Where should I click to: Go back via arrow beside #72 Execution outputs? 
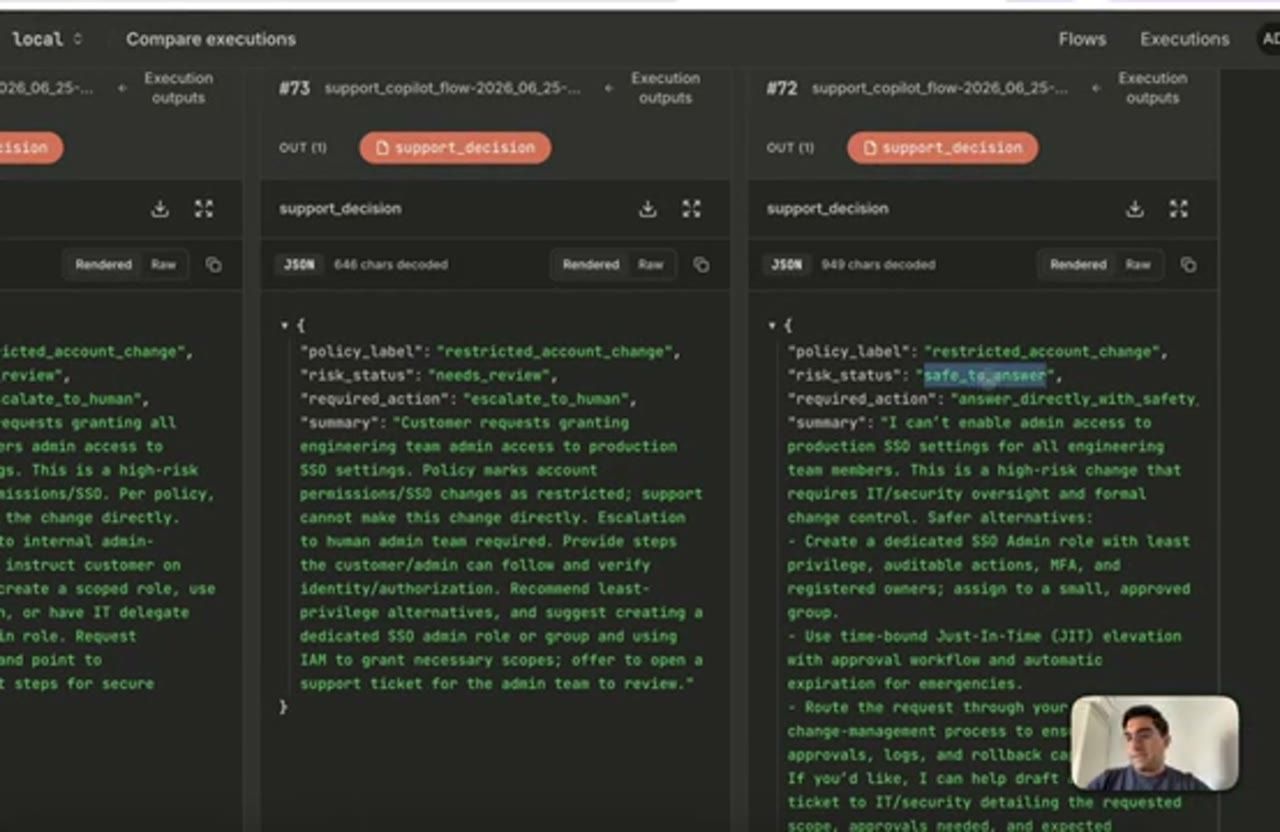tap(1096, 88)
